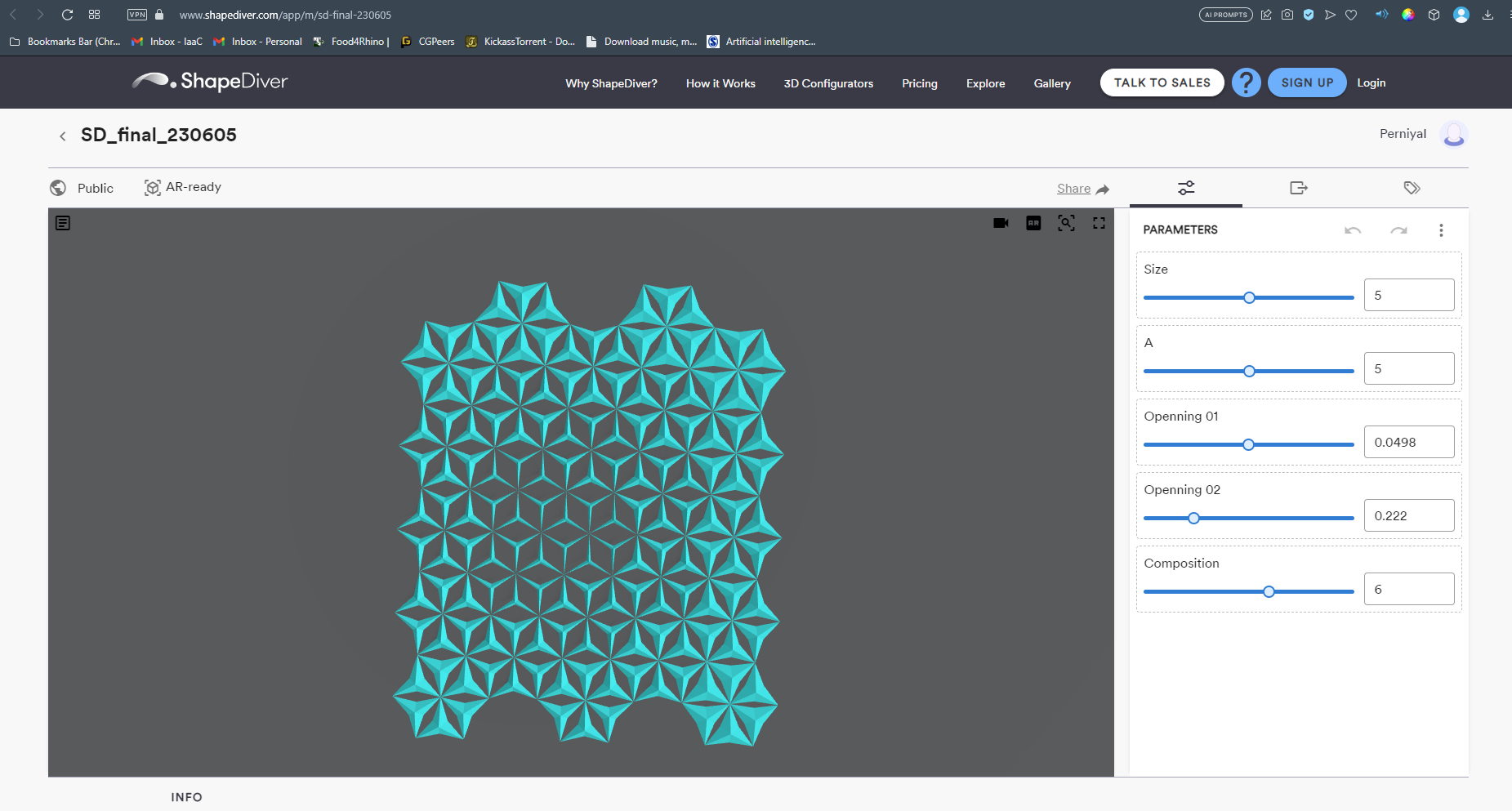Image resolution: width=1512 pixels, height=811 pixels.
Task: Redo the last parameter change
Action: 1398,229
